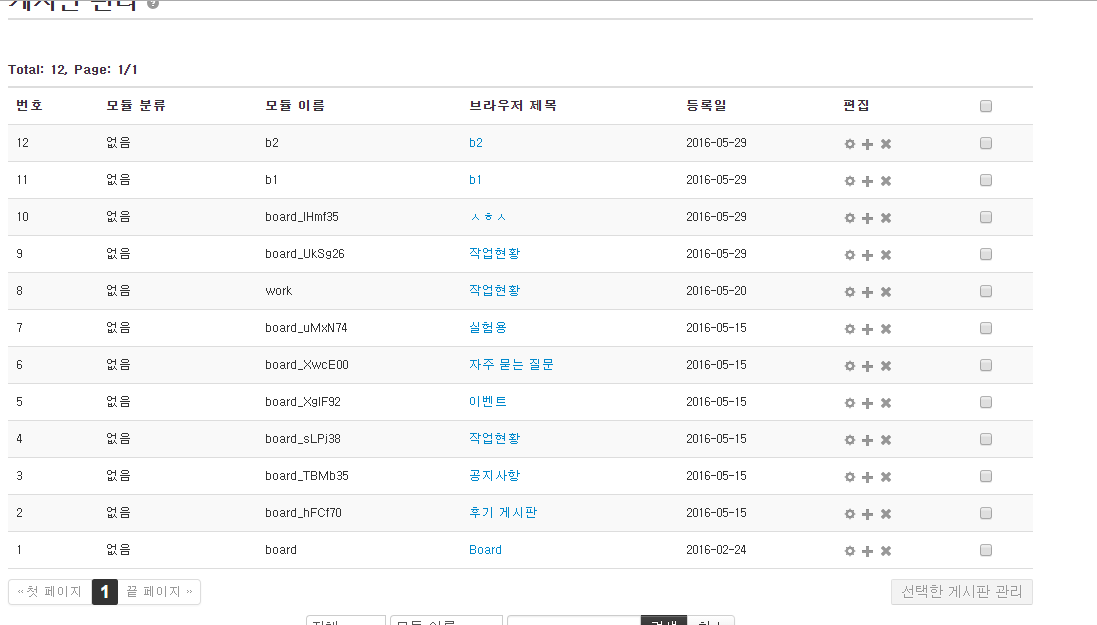Click 선택한 게시판 관리 button

961,592
